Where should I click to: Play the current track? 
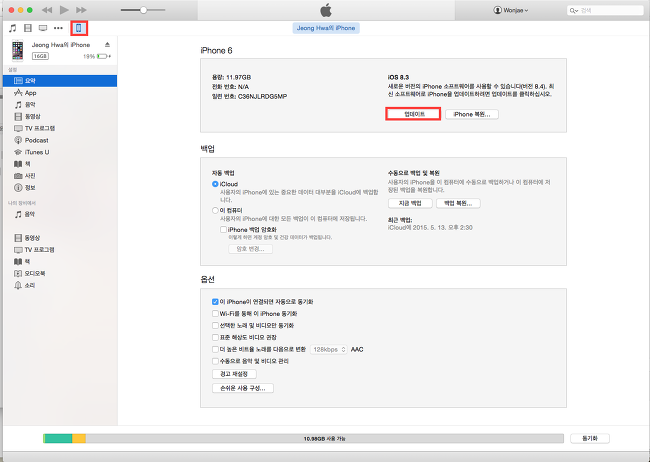pyautogui.click(x=64, y=10)
